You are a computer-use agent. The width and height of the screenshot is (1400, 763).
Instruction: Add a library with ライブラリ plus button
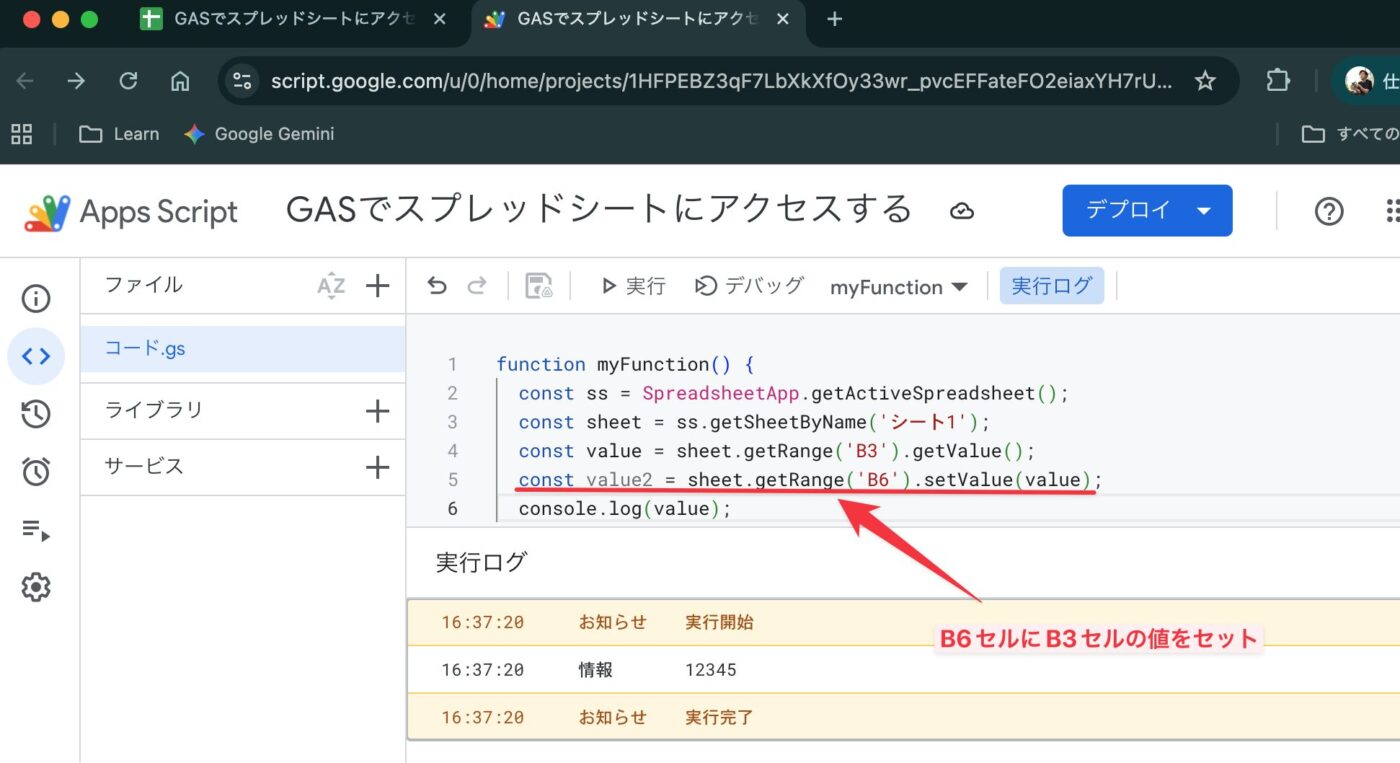tap(377, 411)
